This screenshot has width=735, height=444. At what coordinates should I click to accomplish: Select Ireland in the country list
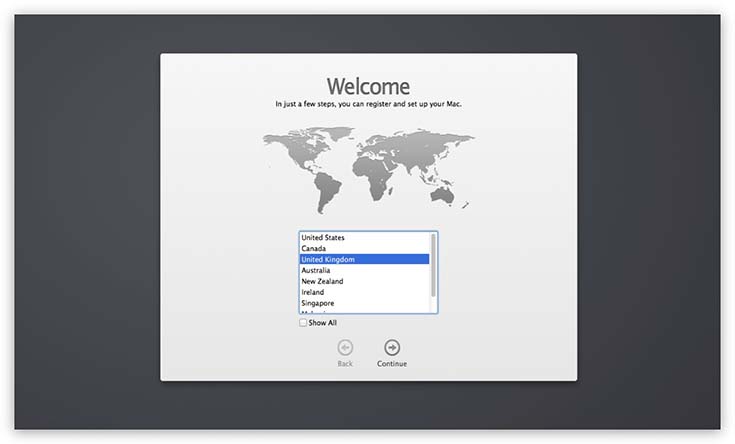click(x=364, y=292)
